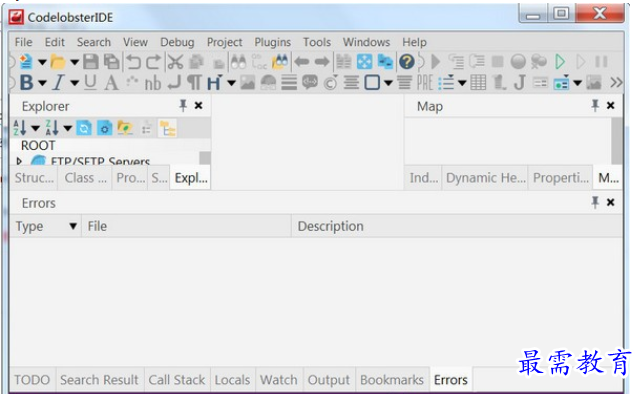Toggle Underline formatting button
The width and height of the screenshot is (640, 394).
coord(91,83)
